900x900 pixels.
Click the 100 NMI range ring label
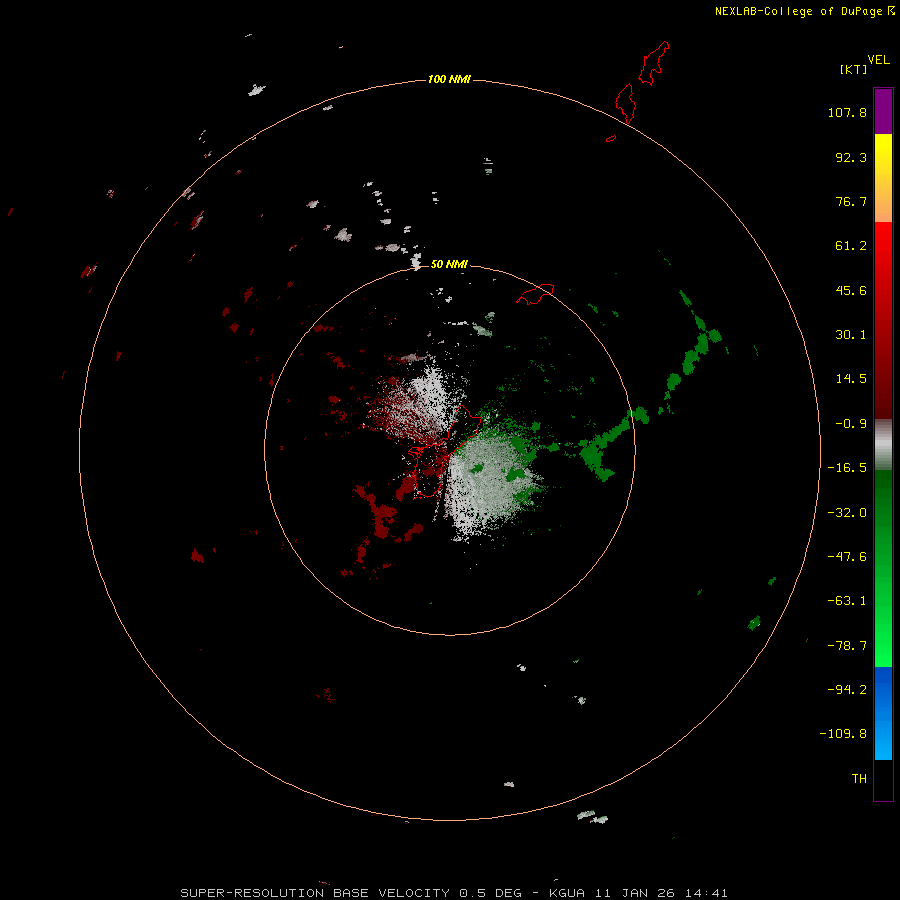[449, 79]
